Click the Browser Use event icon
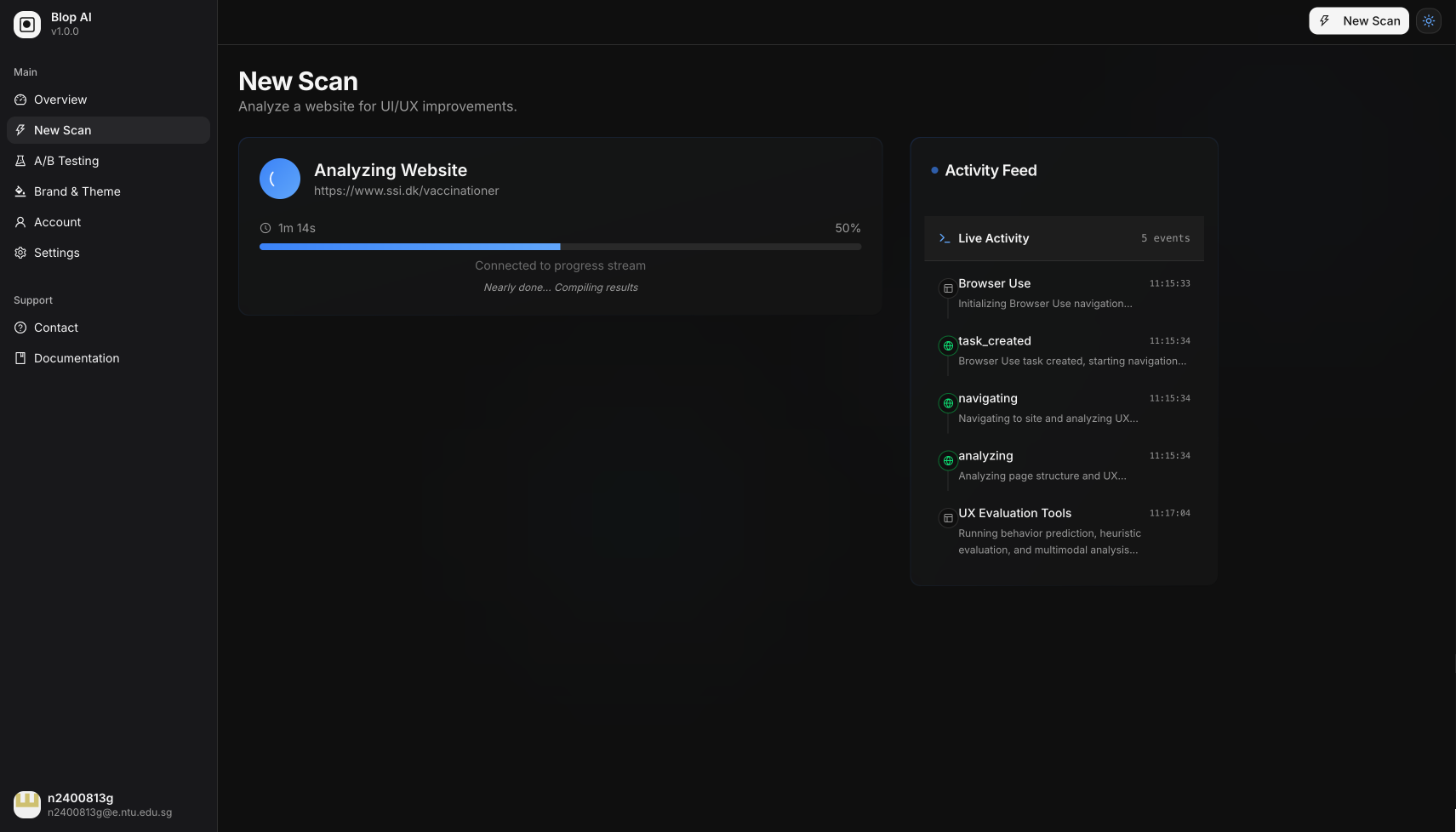 pyautogui.click(x=948, y=288)
